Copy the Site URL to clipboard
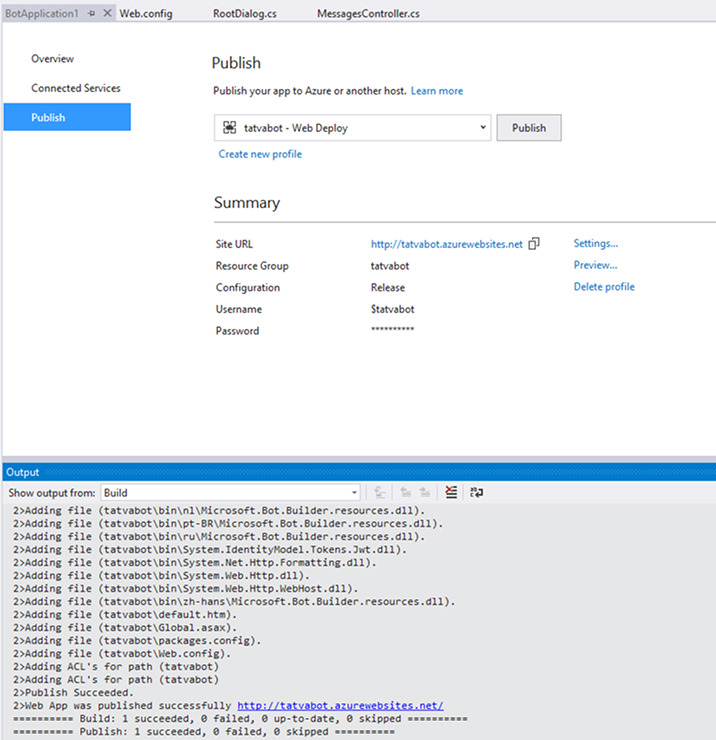This screenshot has height=740, width=716. 534,244
